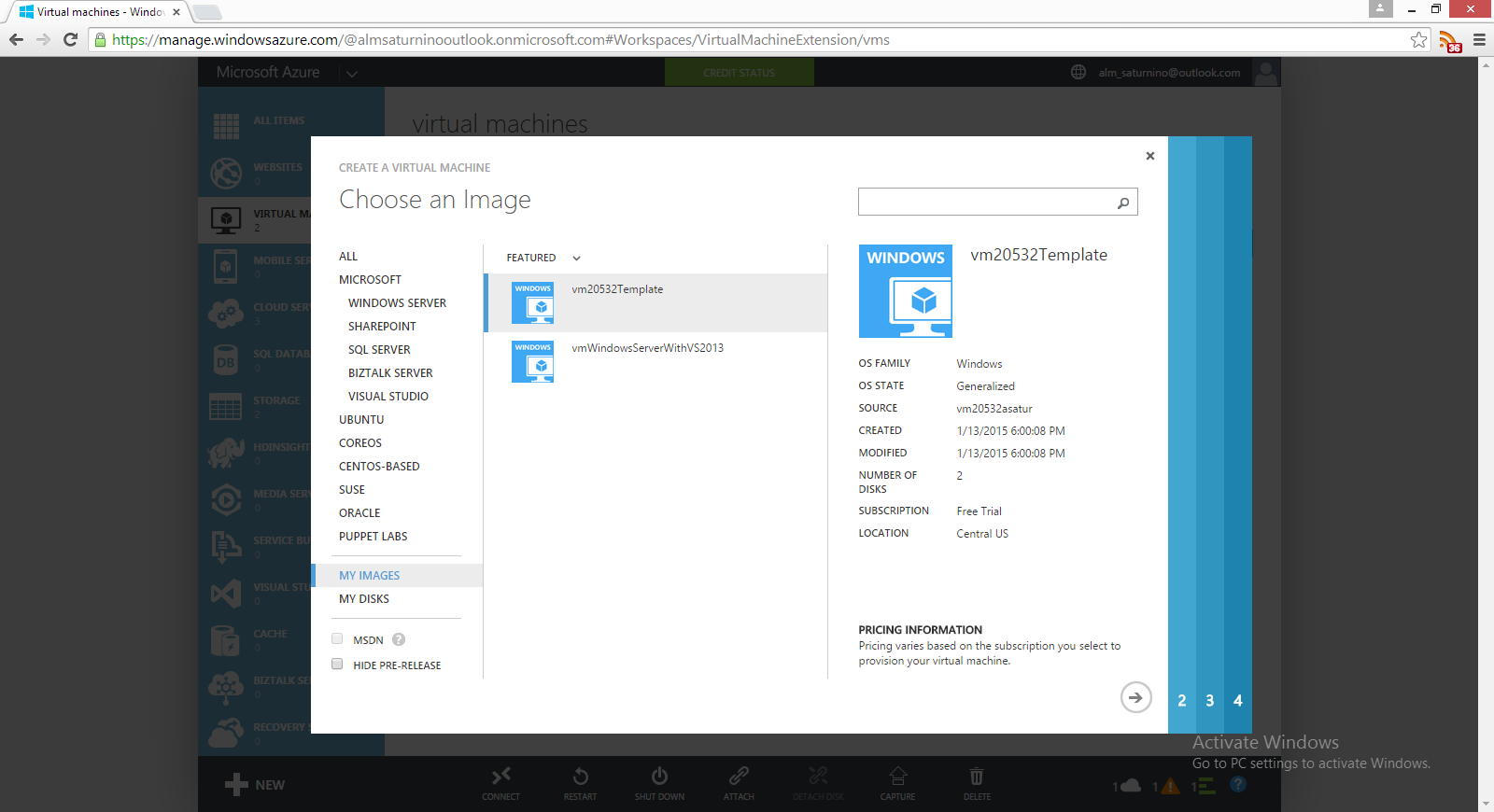Open Recovery Services cloud icon in sidebar
The width and height of the screenshot is (1494, 812).
[x=226, y=734]
